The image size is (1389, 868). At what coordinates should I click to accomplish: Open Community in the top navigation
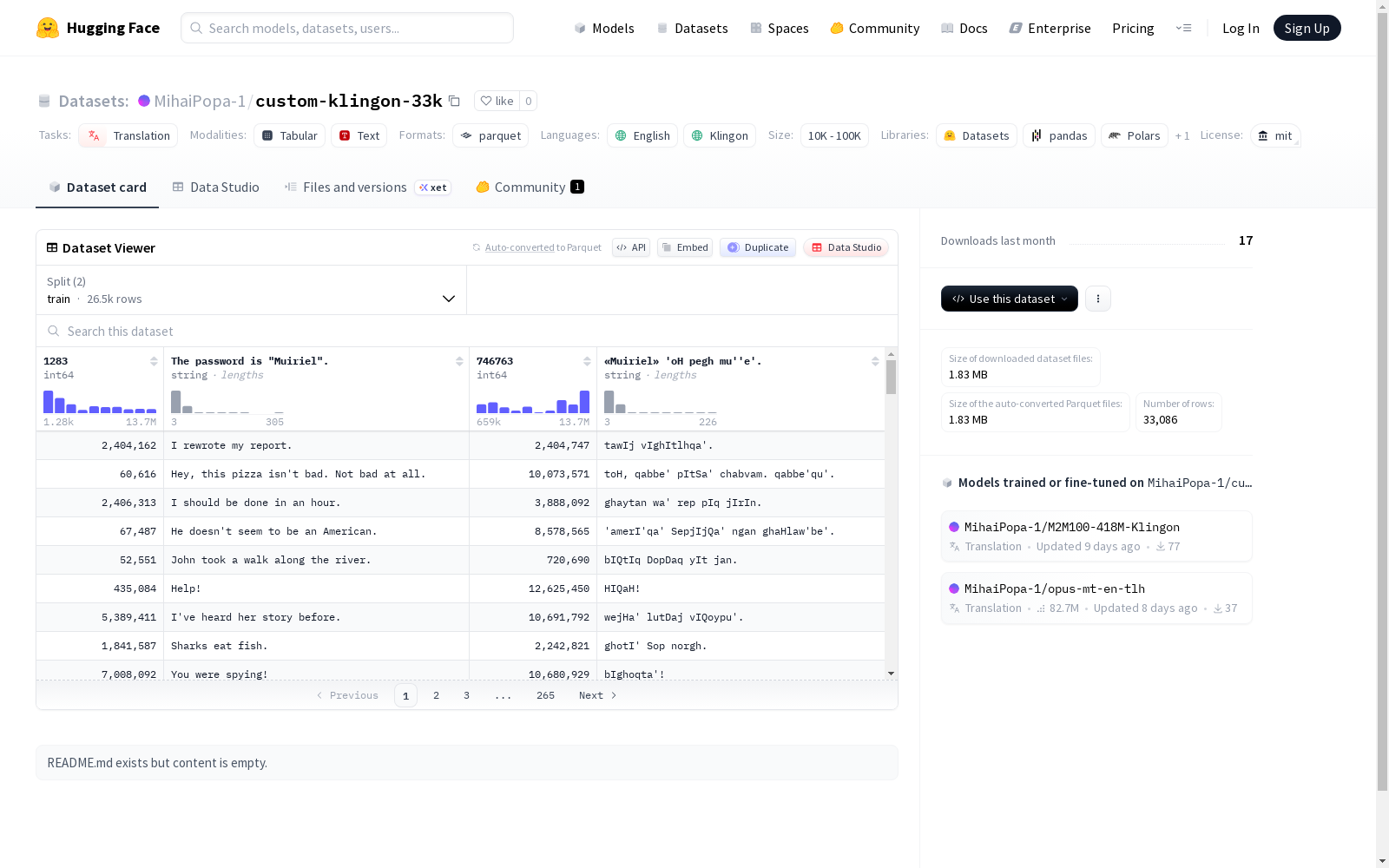874,28
